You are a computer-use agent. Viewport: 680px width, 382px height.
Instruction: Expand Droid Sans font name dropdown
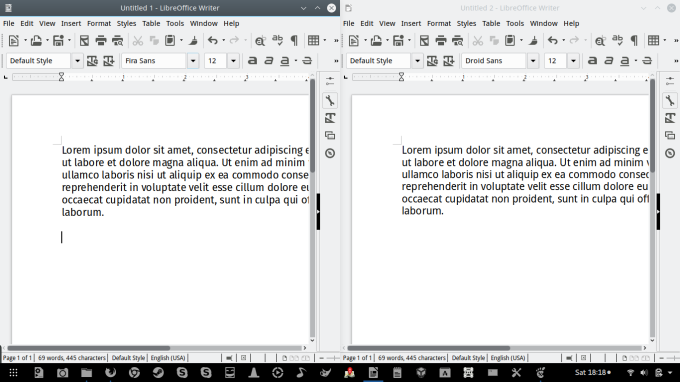pos(533,61)
